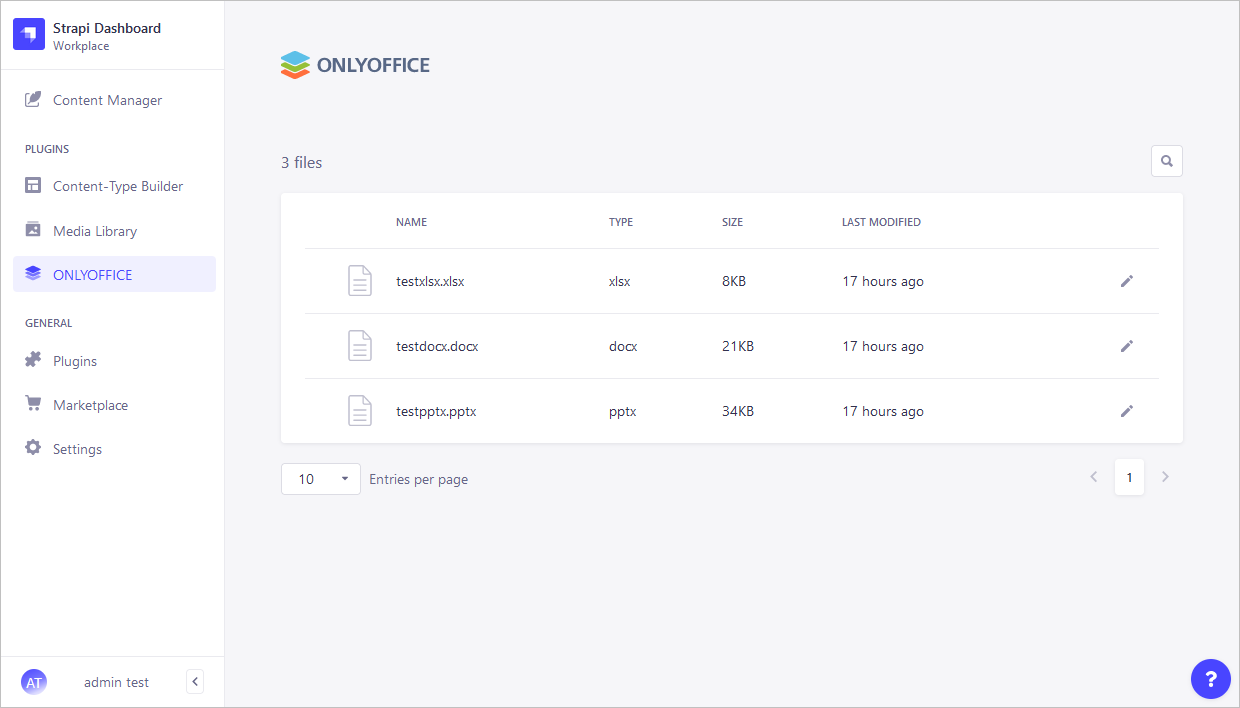Screen dimensions: 1240x708
Task: Click the testdocx.docx file icon
Action: [x=360, y=346]
